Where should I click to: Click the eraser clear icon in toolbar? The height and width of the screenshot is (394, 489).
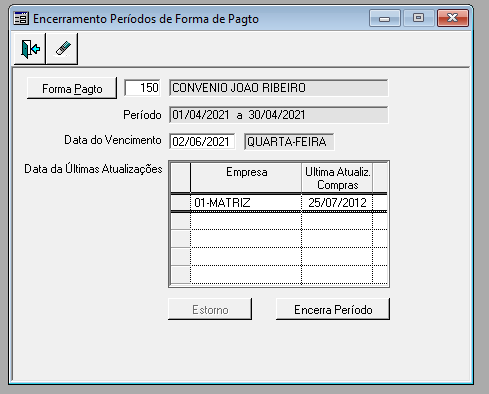pos(62,49)
